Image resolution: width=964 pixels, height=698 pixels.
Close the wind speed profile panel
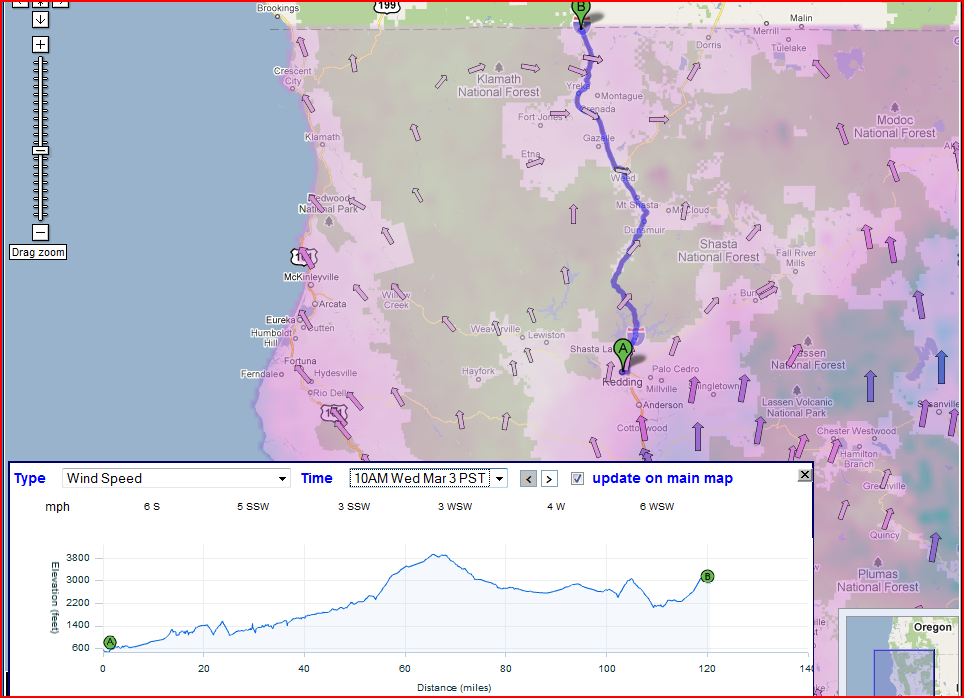(804, 475)
